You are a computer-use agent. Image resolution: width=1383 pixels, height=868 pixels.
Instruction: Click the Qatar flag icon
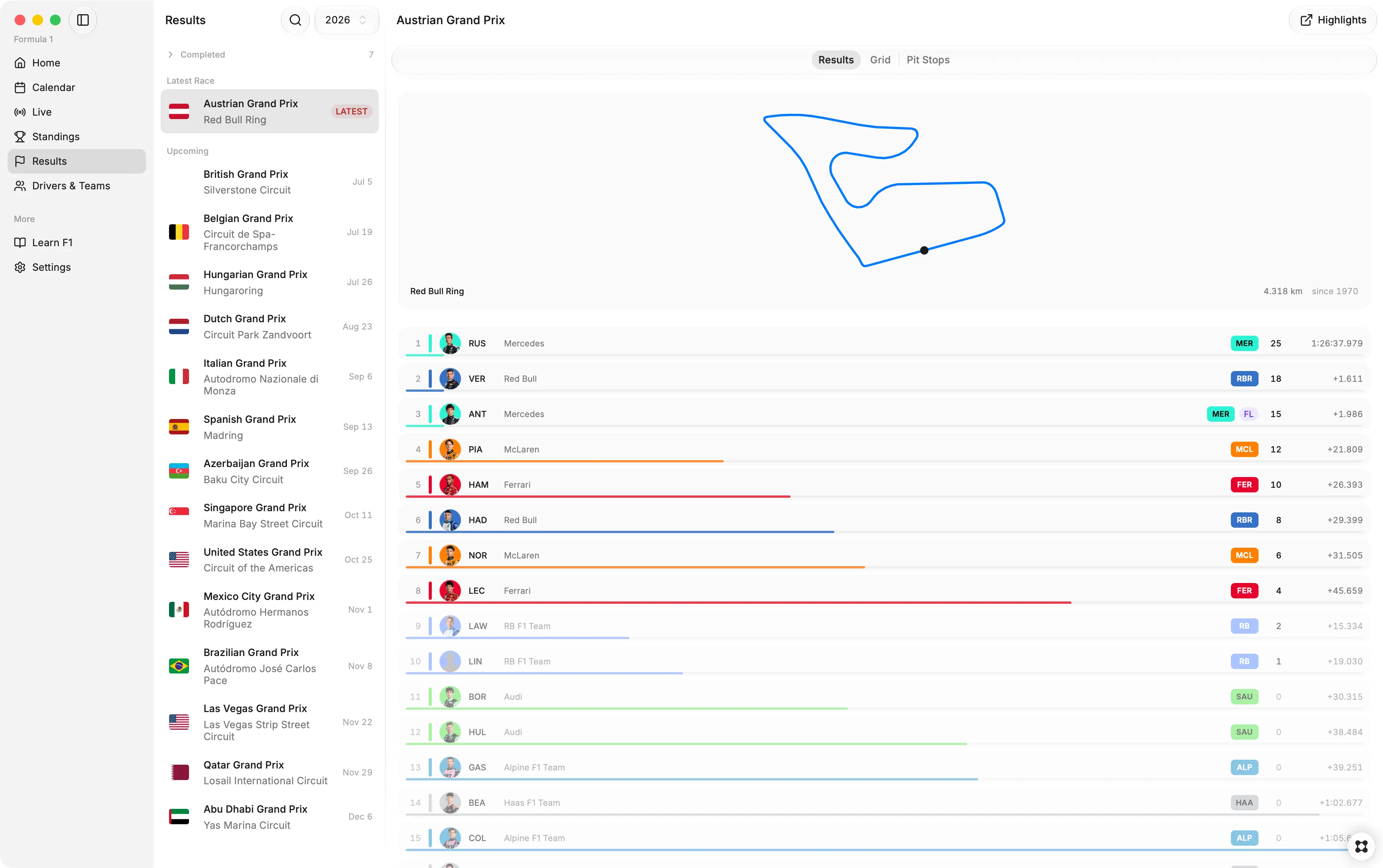179,773
